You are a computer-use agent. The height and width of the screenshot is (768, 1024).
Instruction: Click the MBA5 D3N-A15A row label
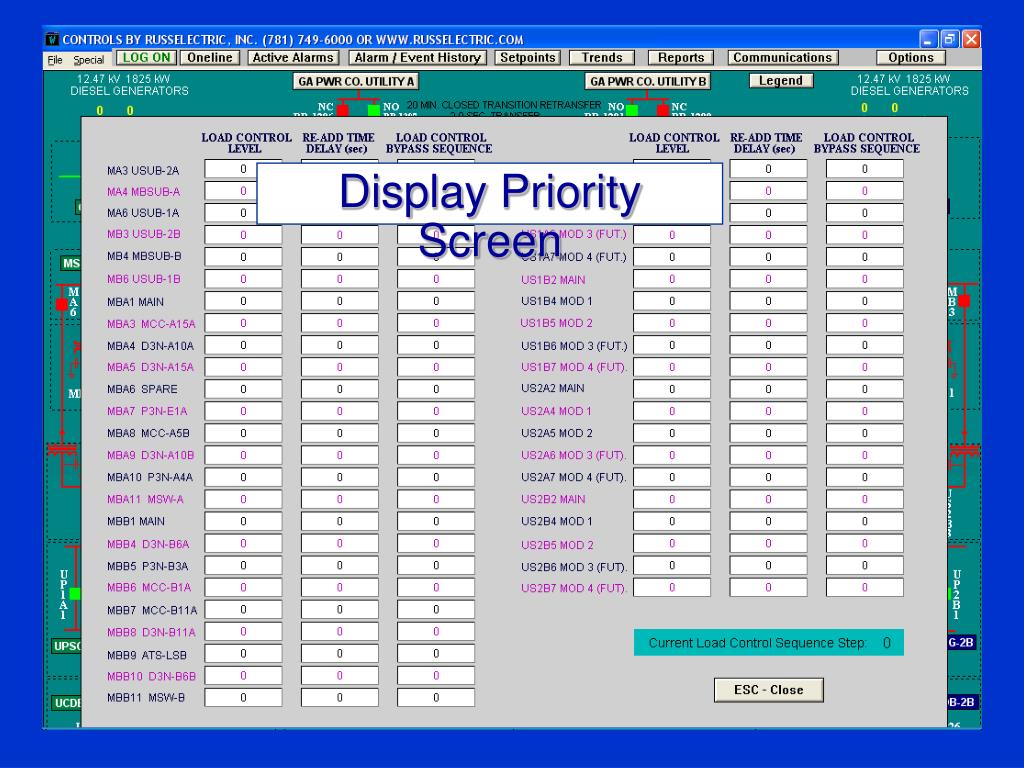point(150,367)
